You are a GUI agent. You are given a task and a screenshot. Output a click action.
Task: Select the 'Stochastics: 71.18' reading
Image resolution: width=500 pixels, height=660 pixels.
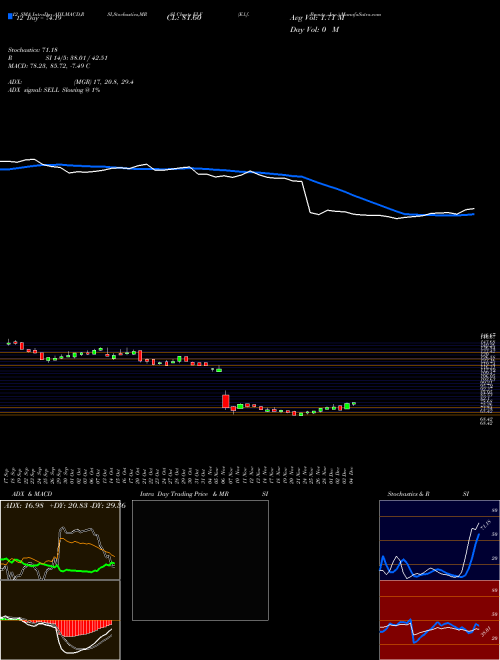[x=32, y=50]
